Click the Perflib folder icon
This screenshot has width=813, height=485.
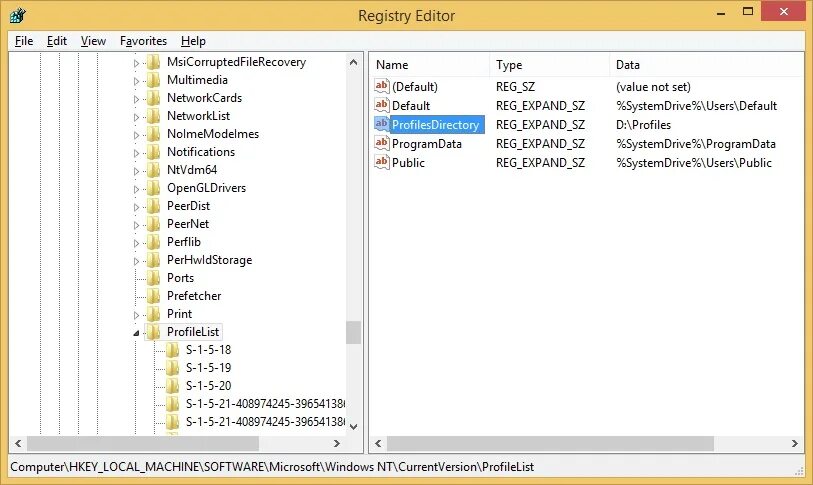[153, 242]
